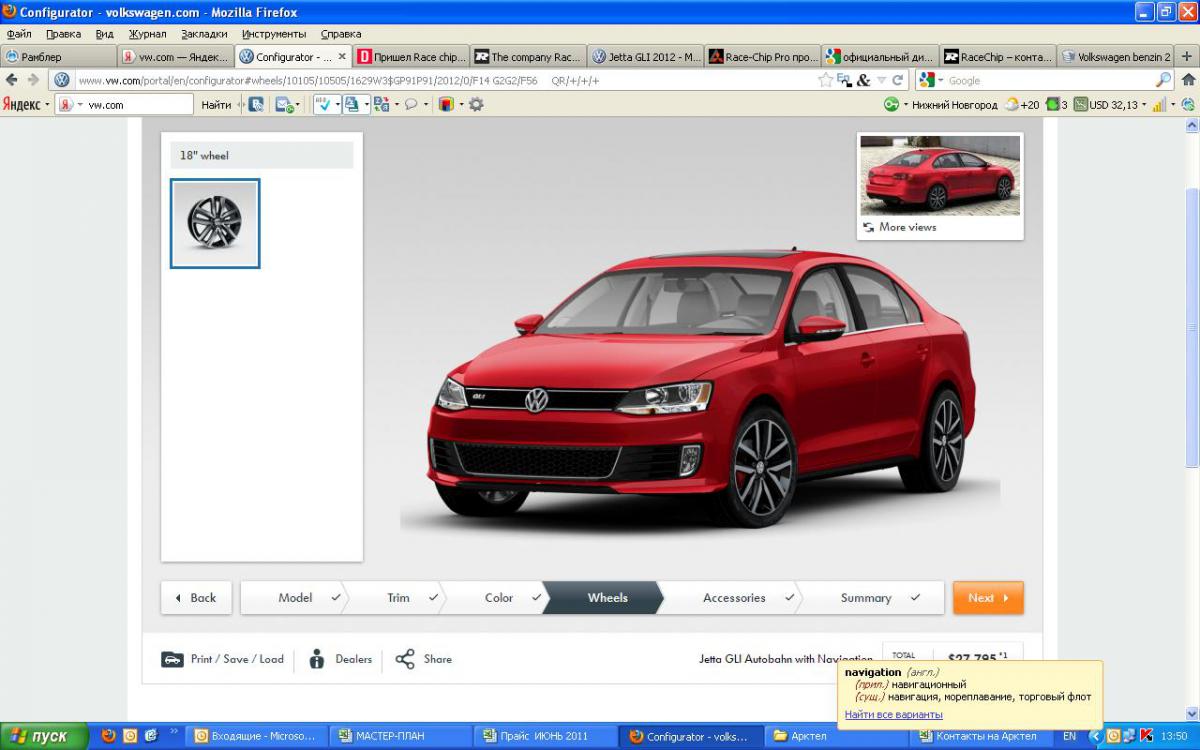Open the address bar history dropdown arrow
Screen dimensions: 1200x750
[x=880, y=80]
